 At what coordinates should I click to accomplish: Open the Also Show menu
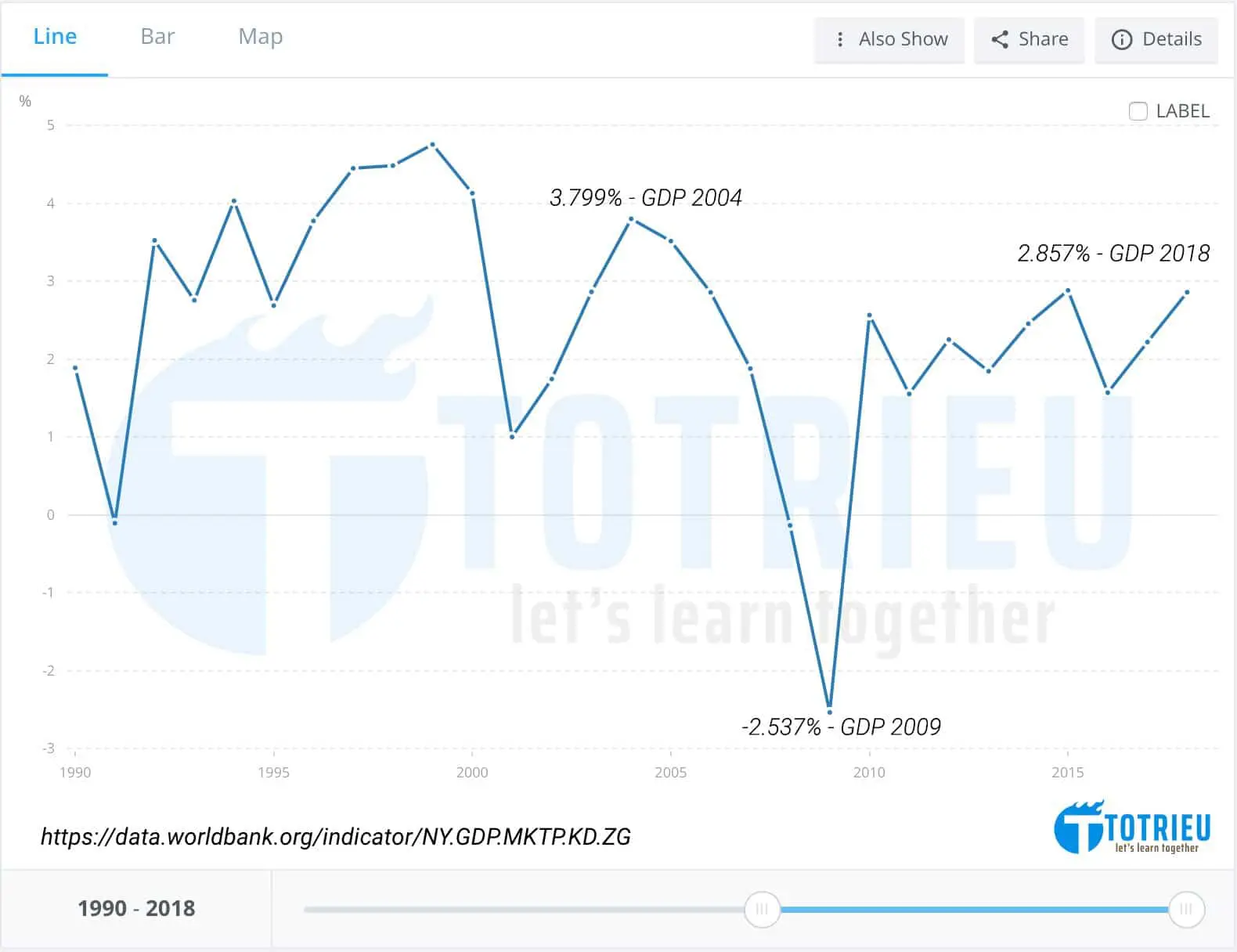(x=889, y=39)
